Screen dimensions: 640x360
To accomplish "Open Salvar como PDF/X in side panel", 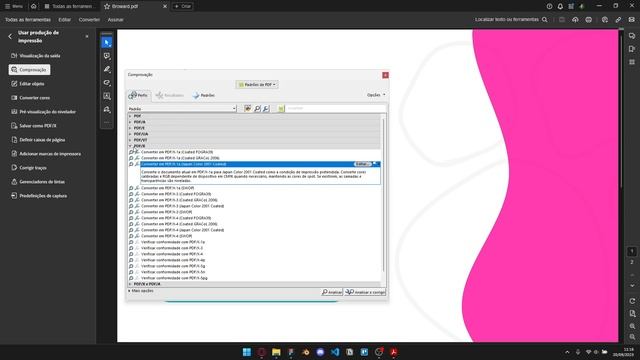I will point(34,126).
